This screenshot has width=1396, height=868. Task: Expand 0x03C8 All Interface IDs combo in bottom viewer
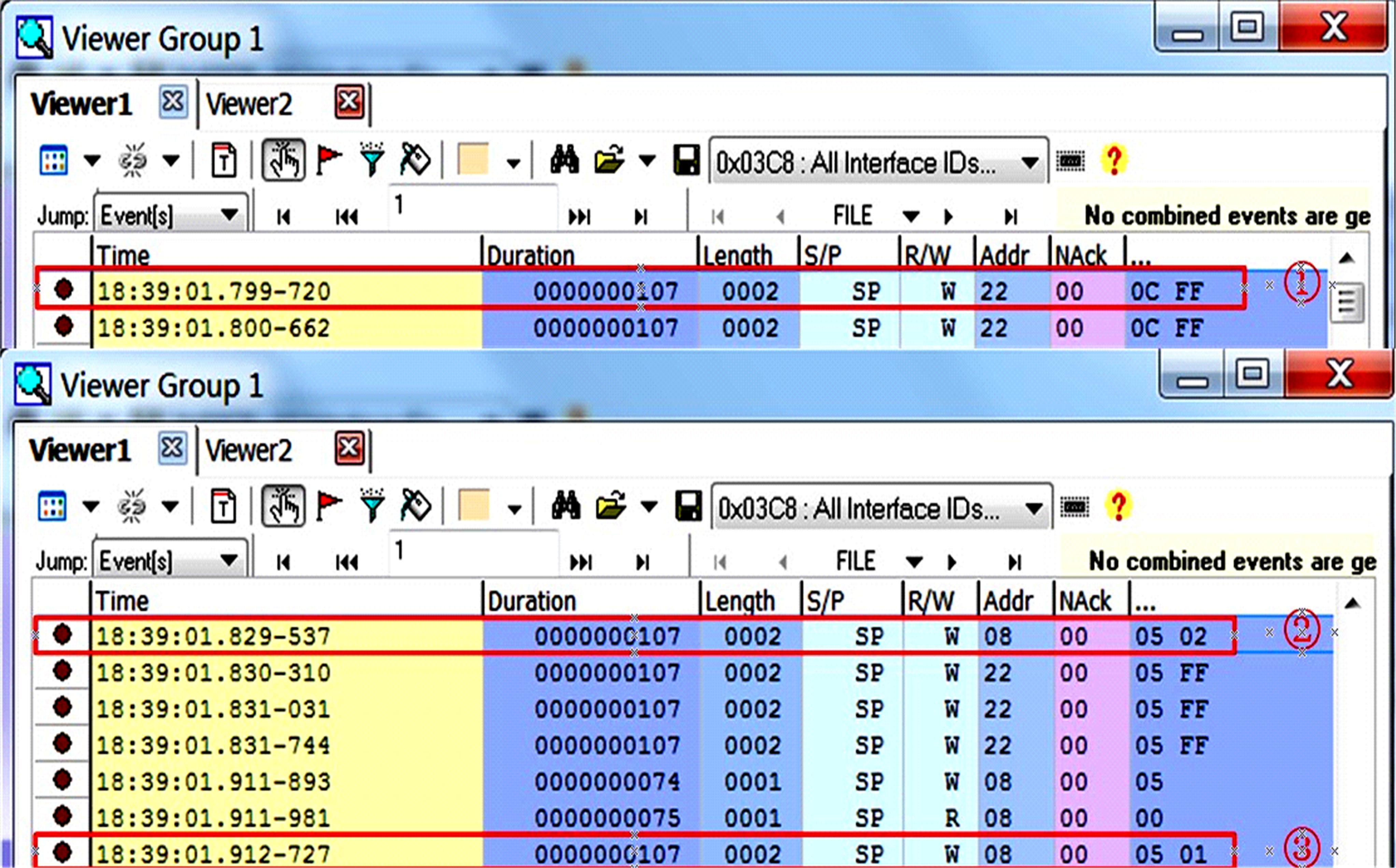pyautogui.click(x=1034, y=509)
